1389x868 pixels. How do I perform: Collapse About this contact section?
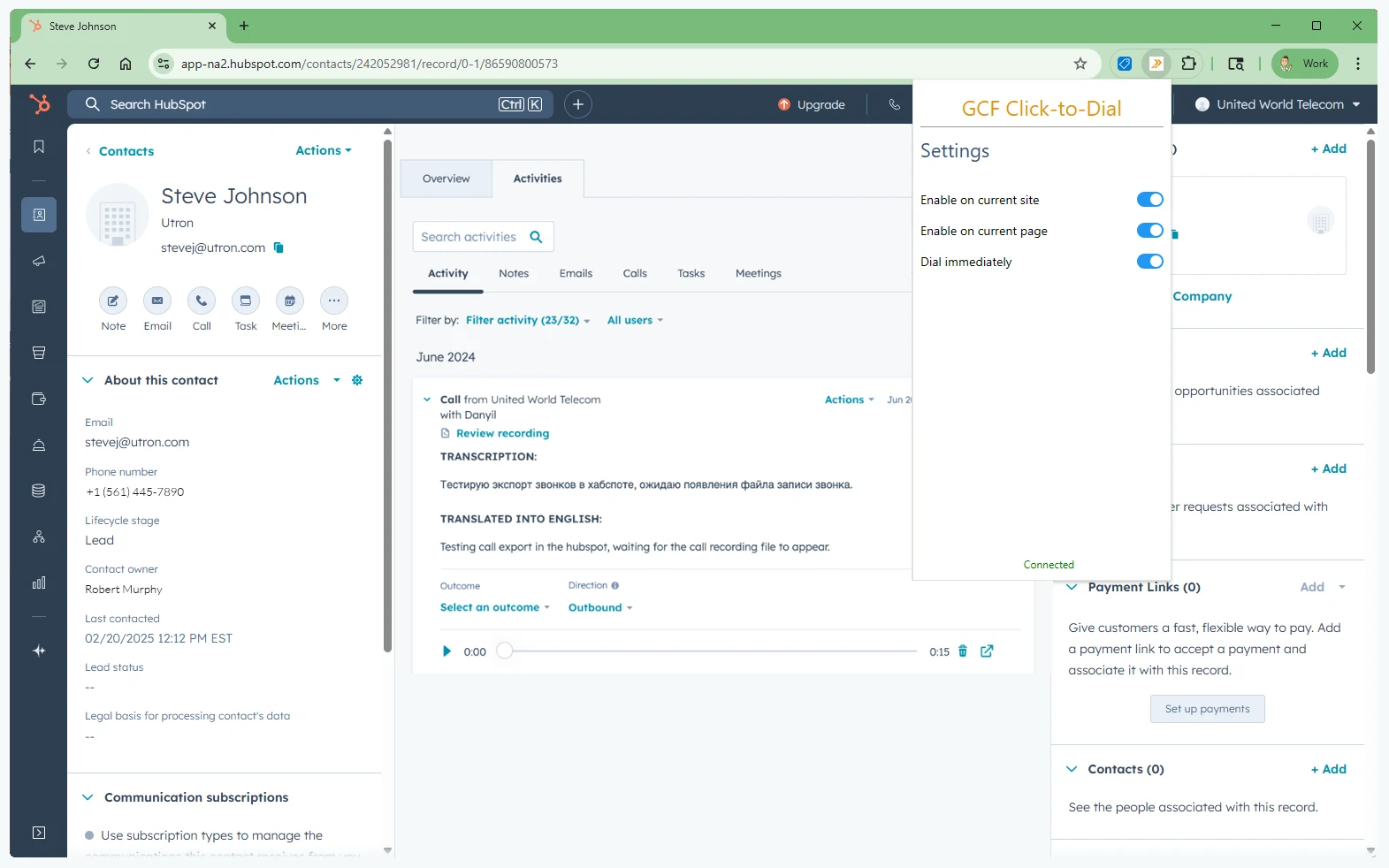88,380
